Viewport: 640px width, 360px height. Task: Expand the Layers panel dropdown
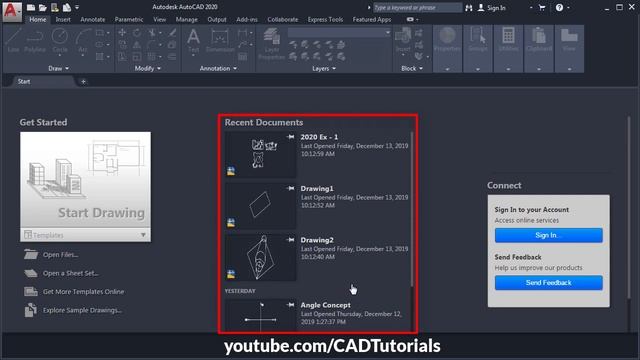tap(324, 69)
